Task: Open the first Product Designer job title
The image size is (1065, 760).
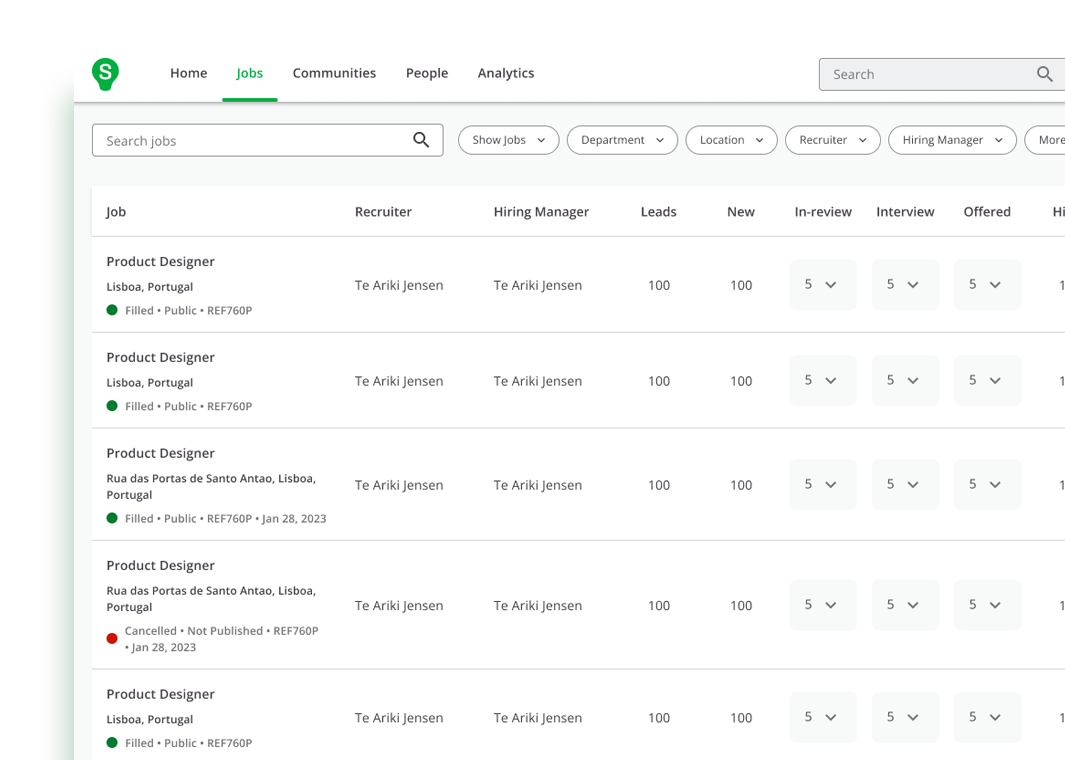Action: tap(160, 262)
